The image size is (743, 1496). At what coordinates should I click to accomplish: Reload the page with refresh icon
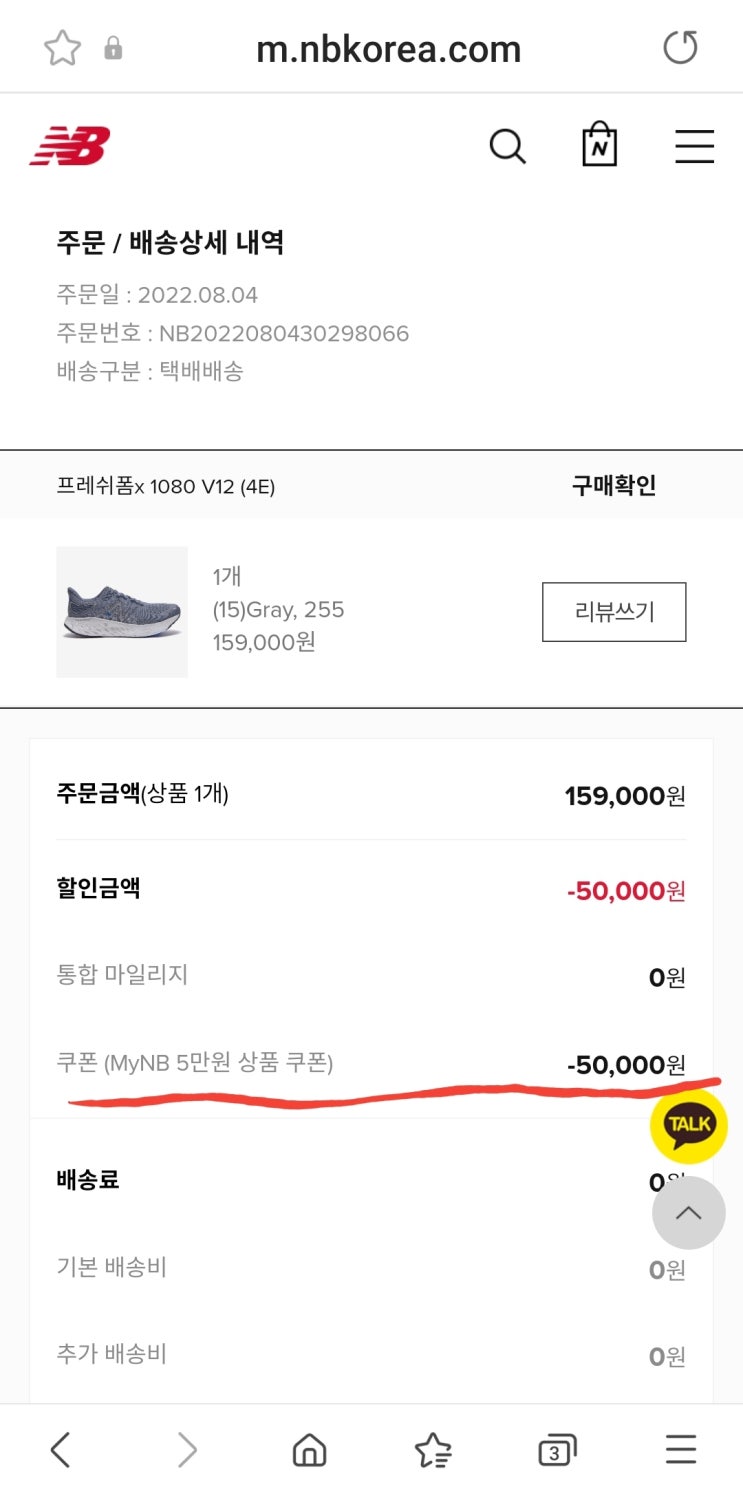tap(681, 47)
